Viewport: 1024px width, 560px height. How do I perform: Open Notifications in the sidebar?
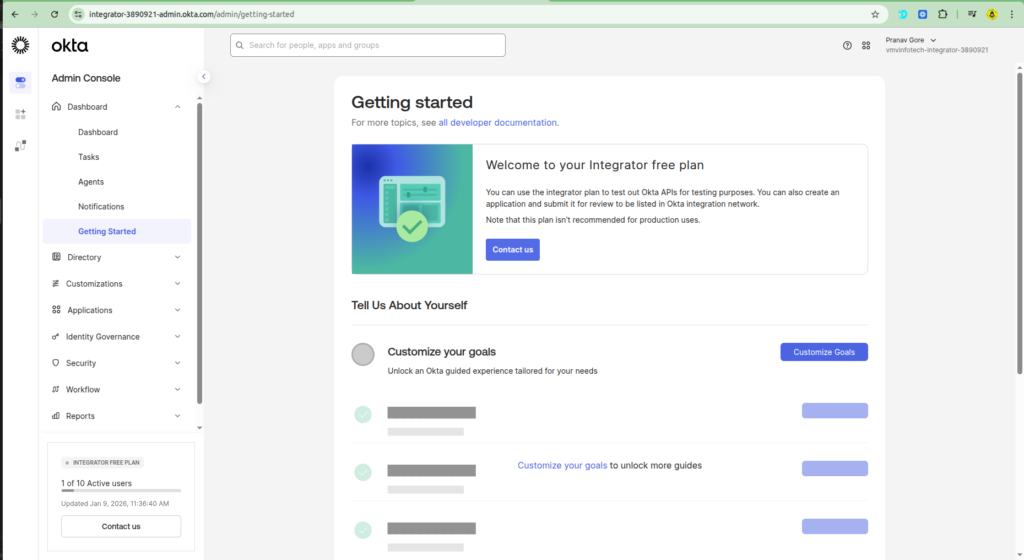coord(101,206)
